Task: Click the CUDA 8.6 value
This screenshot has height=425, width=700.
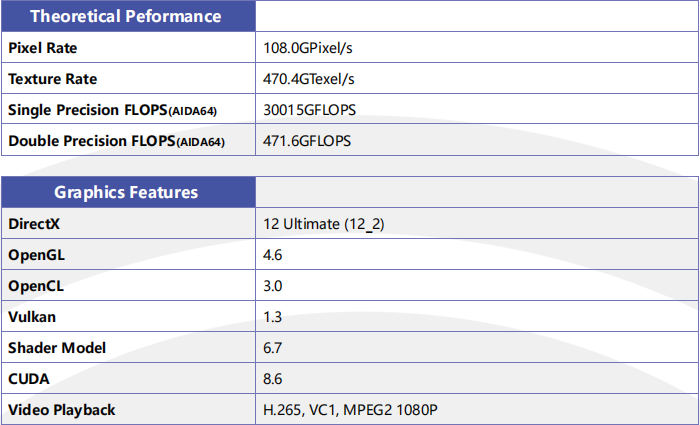Action: [273, 379]
